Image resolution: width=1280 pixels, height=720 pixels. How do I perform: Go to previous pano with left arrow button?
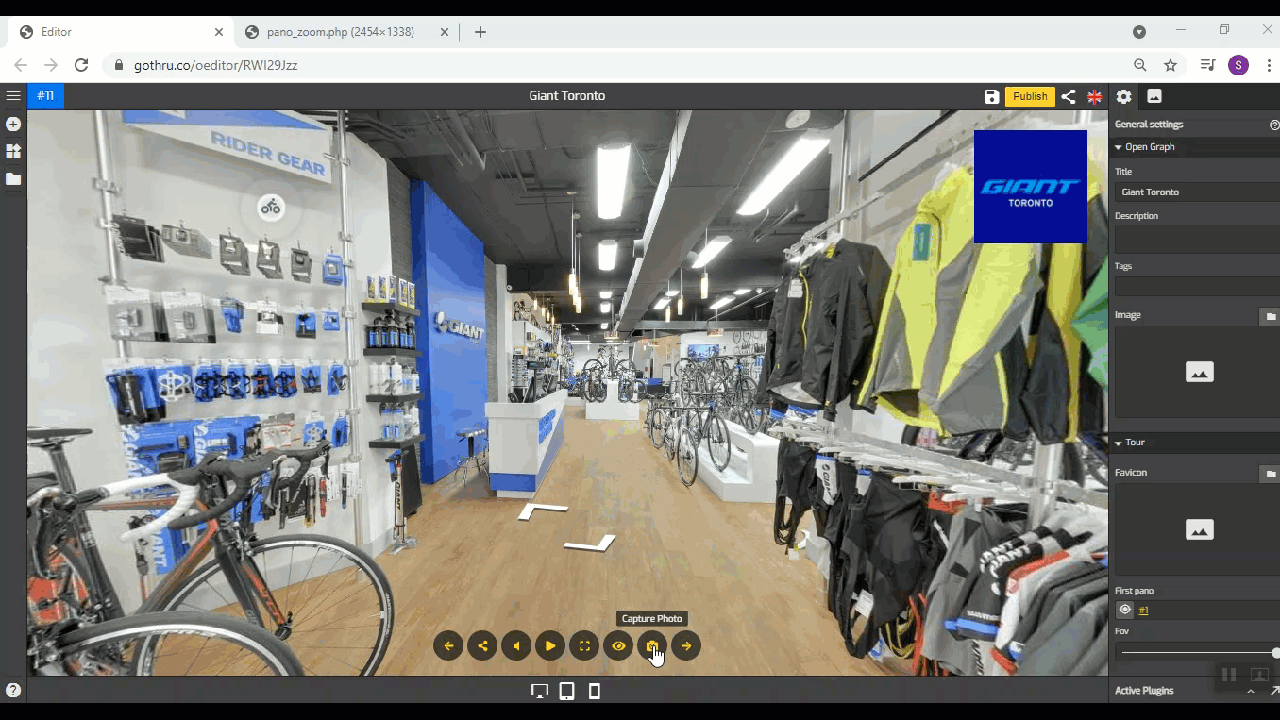pyautogui.click(x=449, y=646)
